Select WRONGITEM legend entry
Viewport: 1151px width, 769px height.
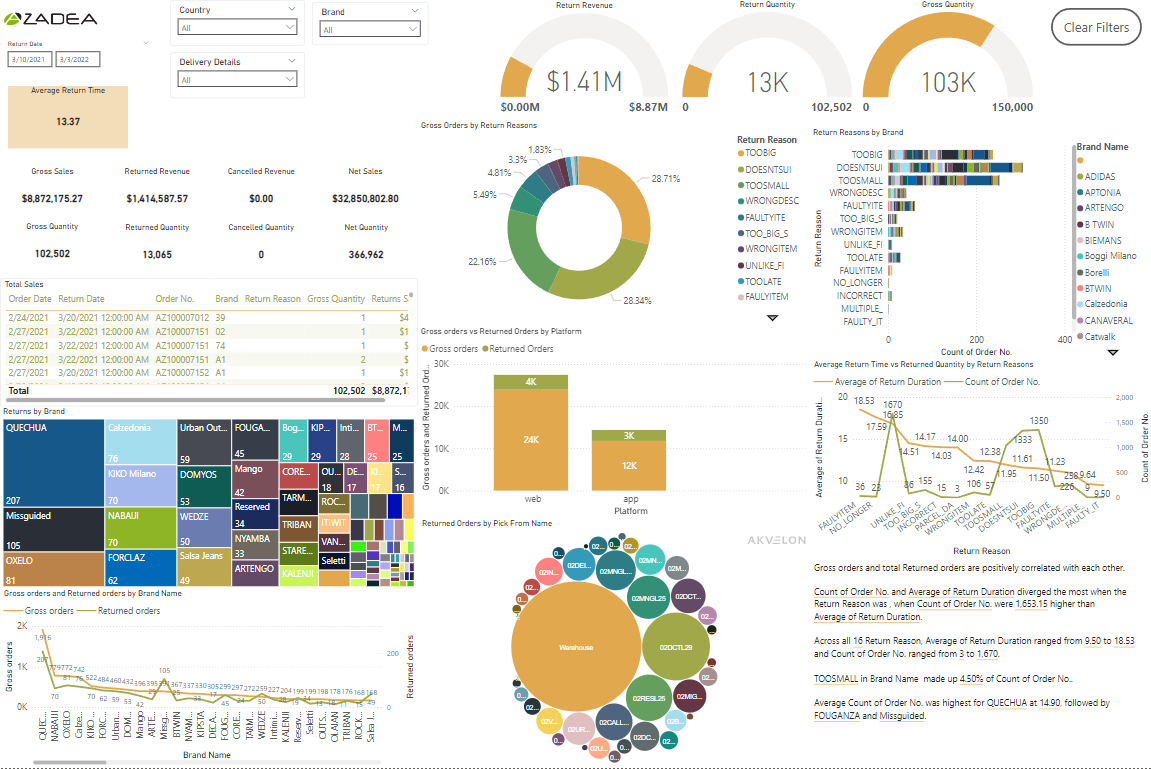point(767,249)
